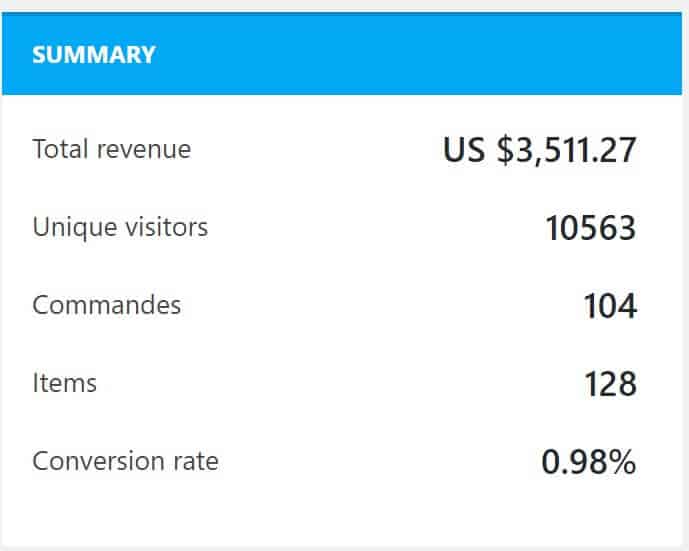Select the Commandes label
Screen dimensions: 689x551
point(107,305)
